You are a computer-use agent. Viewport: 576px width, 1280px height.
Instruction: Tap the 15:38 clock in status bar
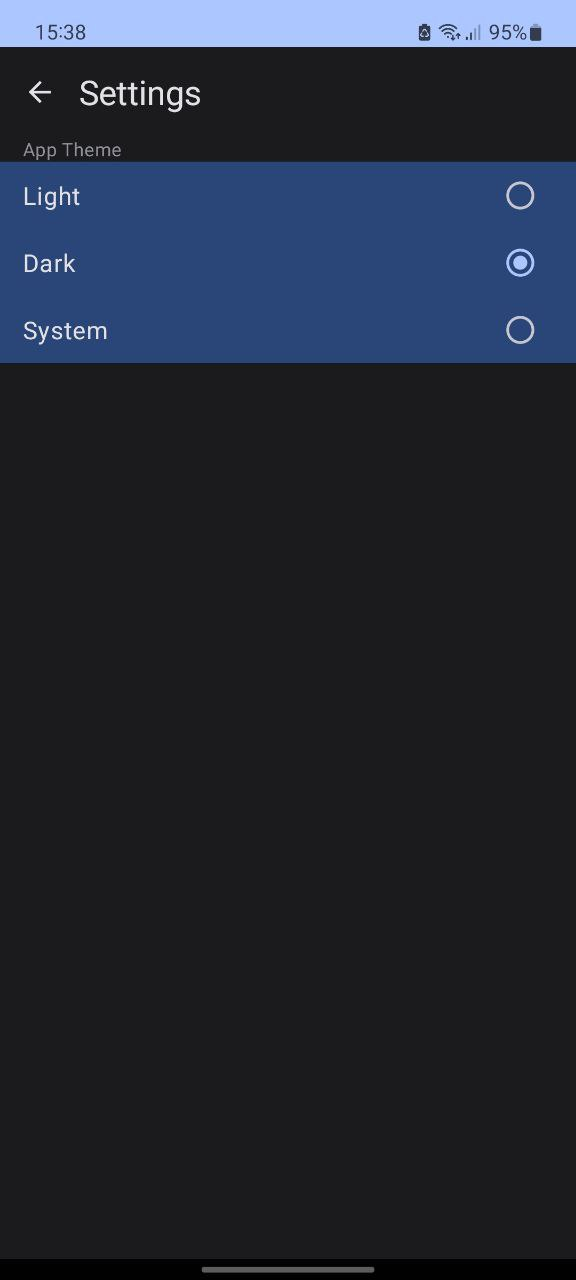[x=60, y=32]
